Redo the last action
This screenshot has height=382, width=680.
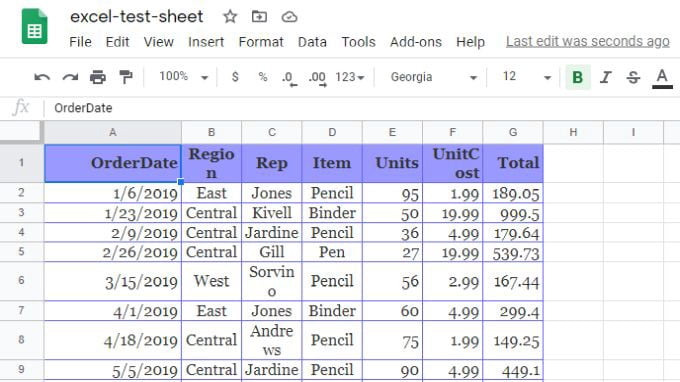click(70, 78)
